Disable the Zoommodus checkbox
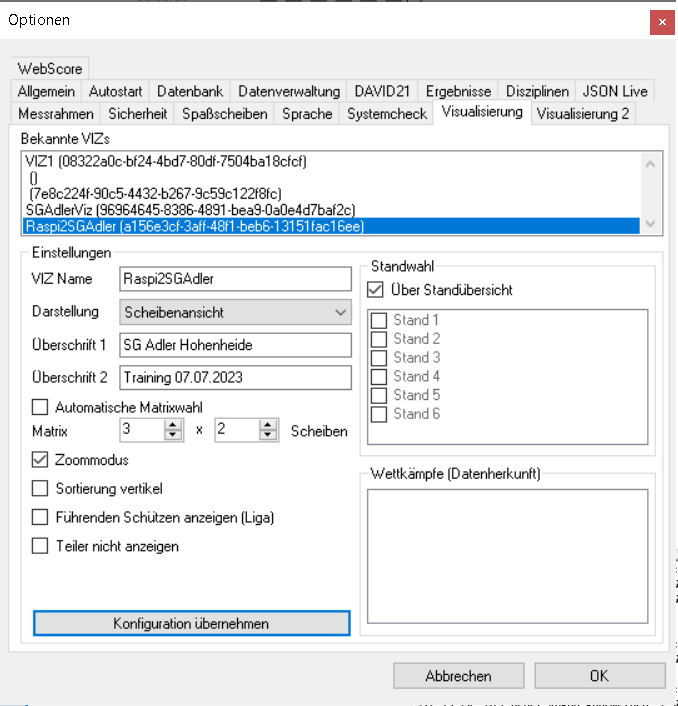 [x=40, y=460]
